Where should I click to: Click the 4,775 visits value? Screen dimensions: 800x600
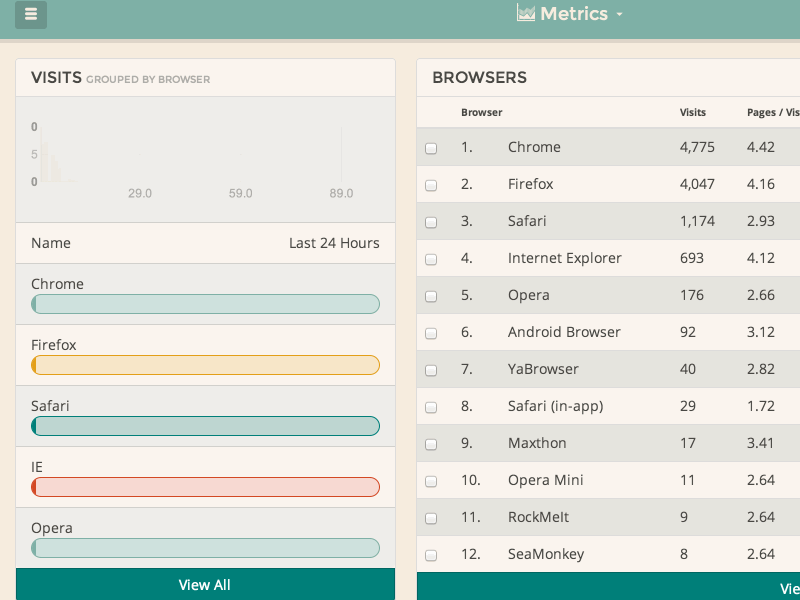pyautogui.click(x=697, y=147)
